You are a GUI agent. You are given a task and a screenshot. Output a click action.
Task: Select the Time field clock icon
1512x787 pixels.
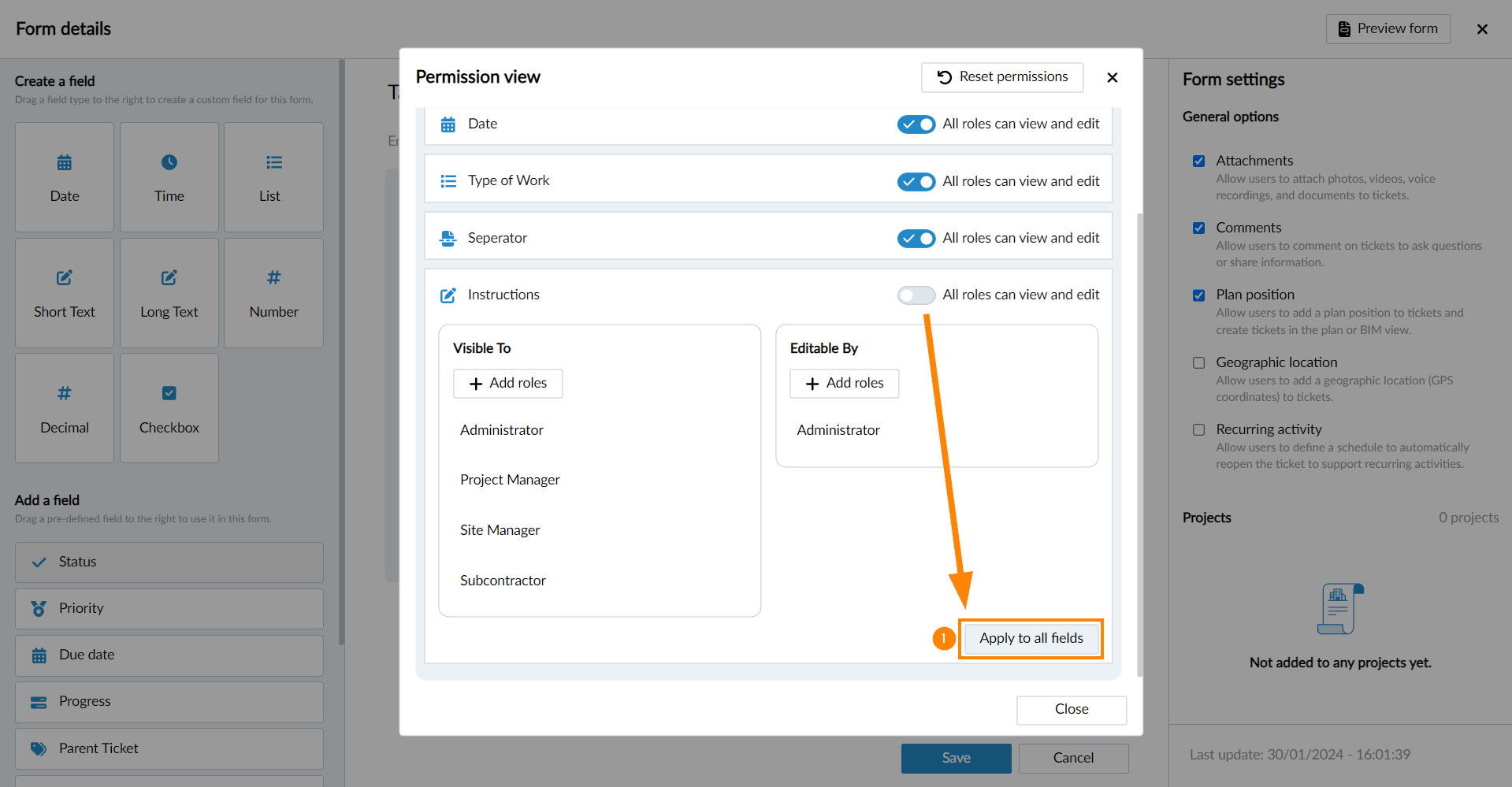pyautogui.click(x=169, y=162)
